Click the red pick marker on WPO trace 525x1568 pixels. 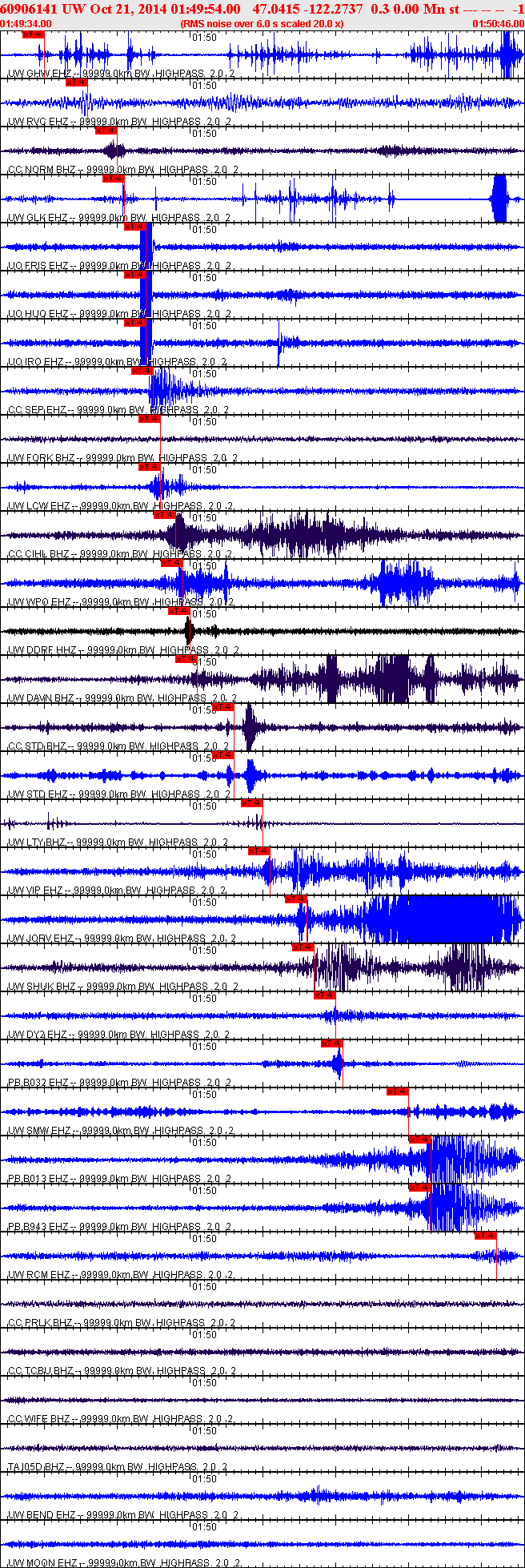click(171, 563)
